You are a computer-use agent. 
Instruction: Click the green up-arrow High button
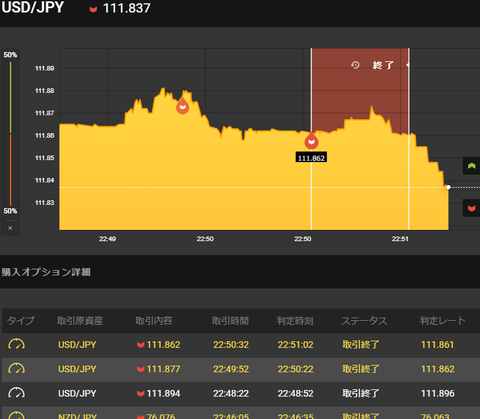coord(471,166)
